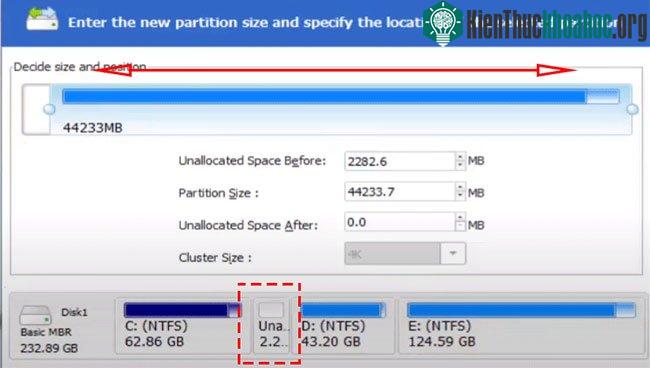The height and width of the screenshot is (368, 650).
Task: Click the 44233MB size label
Action: point(93,128)
